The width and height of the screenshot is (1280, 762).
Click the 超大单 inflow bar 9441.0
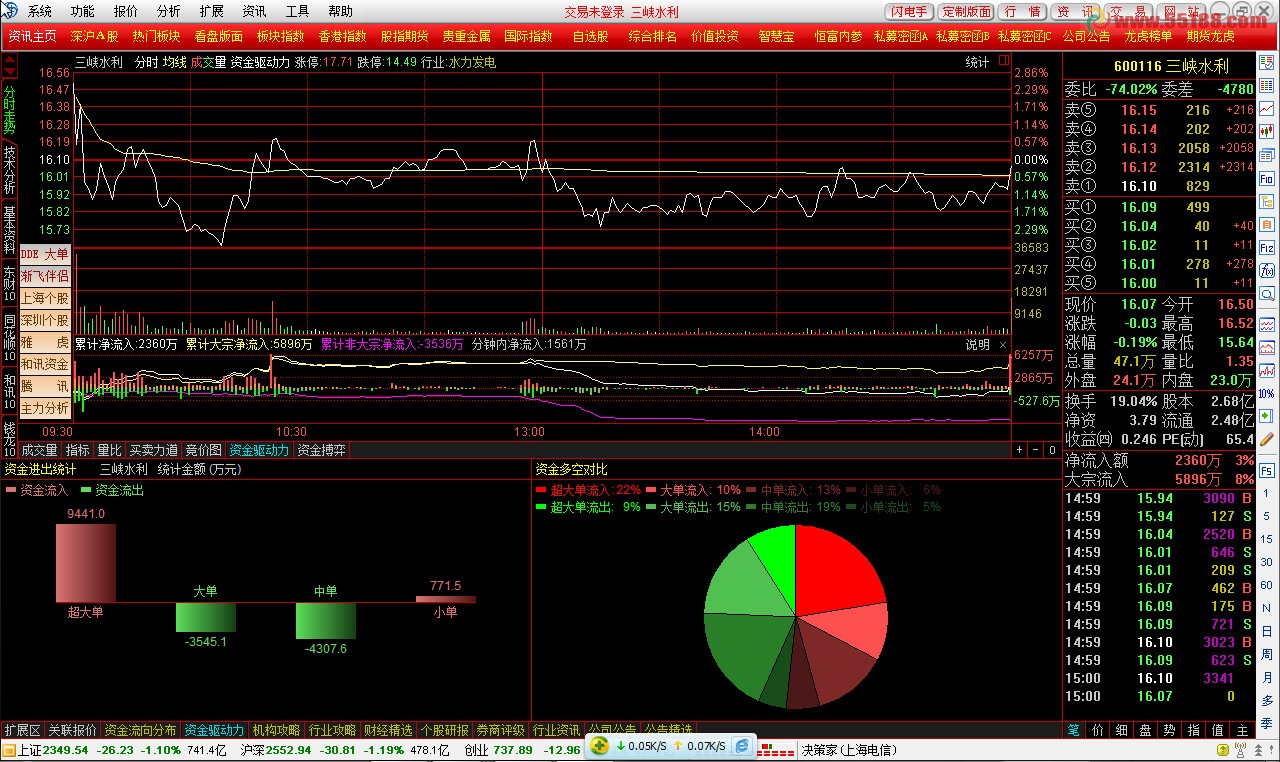tap(85, 562)
